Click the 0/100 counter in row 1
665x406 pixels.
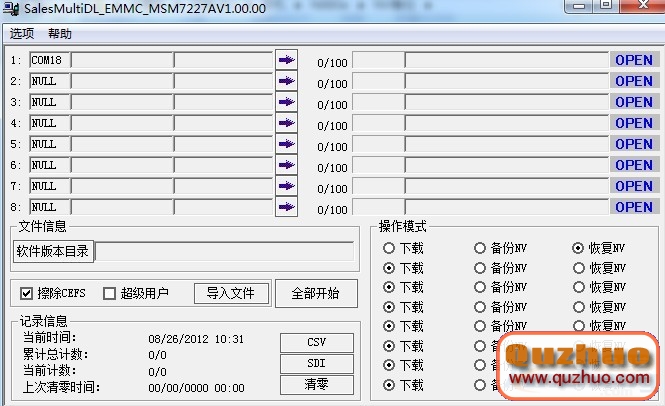pyautogui.click(x=332, y=63)
